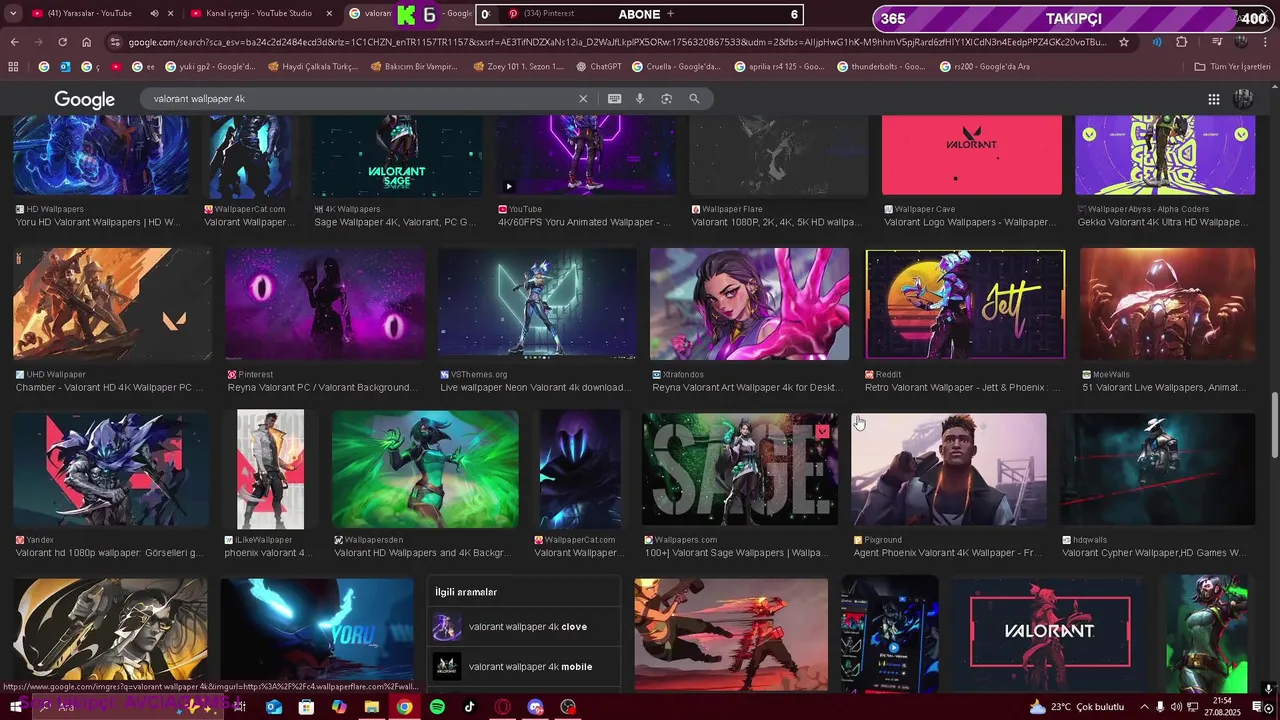
Task: Open Spotify from the taskbar
Action: pos(437,707)
